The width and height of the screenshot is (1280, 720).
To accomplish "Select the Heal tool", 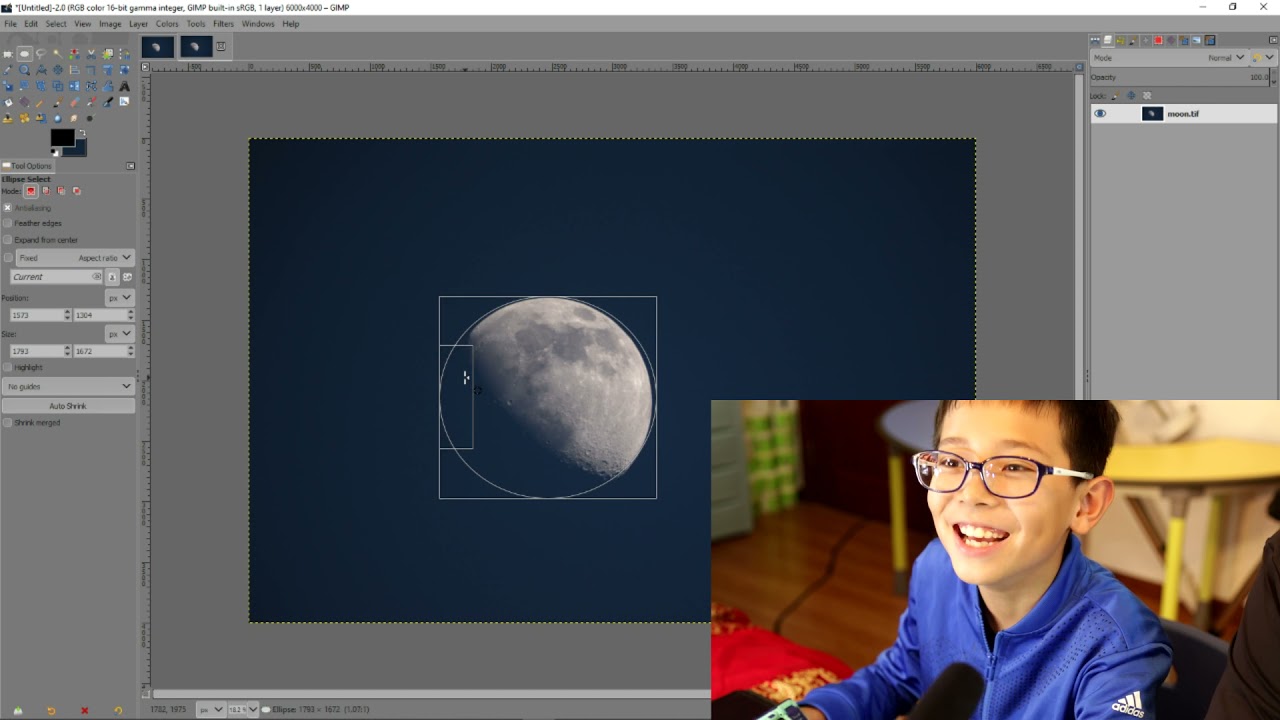I will (x=24, y=118).
